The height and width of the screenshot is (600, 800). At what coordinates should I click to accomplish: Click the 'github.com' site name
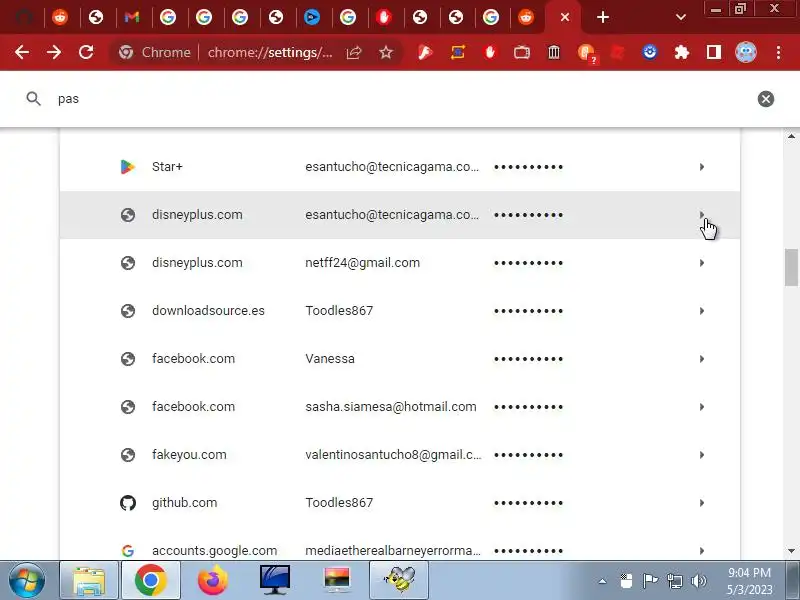click(x=185, y=503)
